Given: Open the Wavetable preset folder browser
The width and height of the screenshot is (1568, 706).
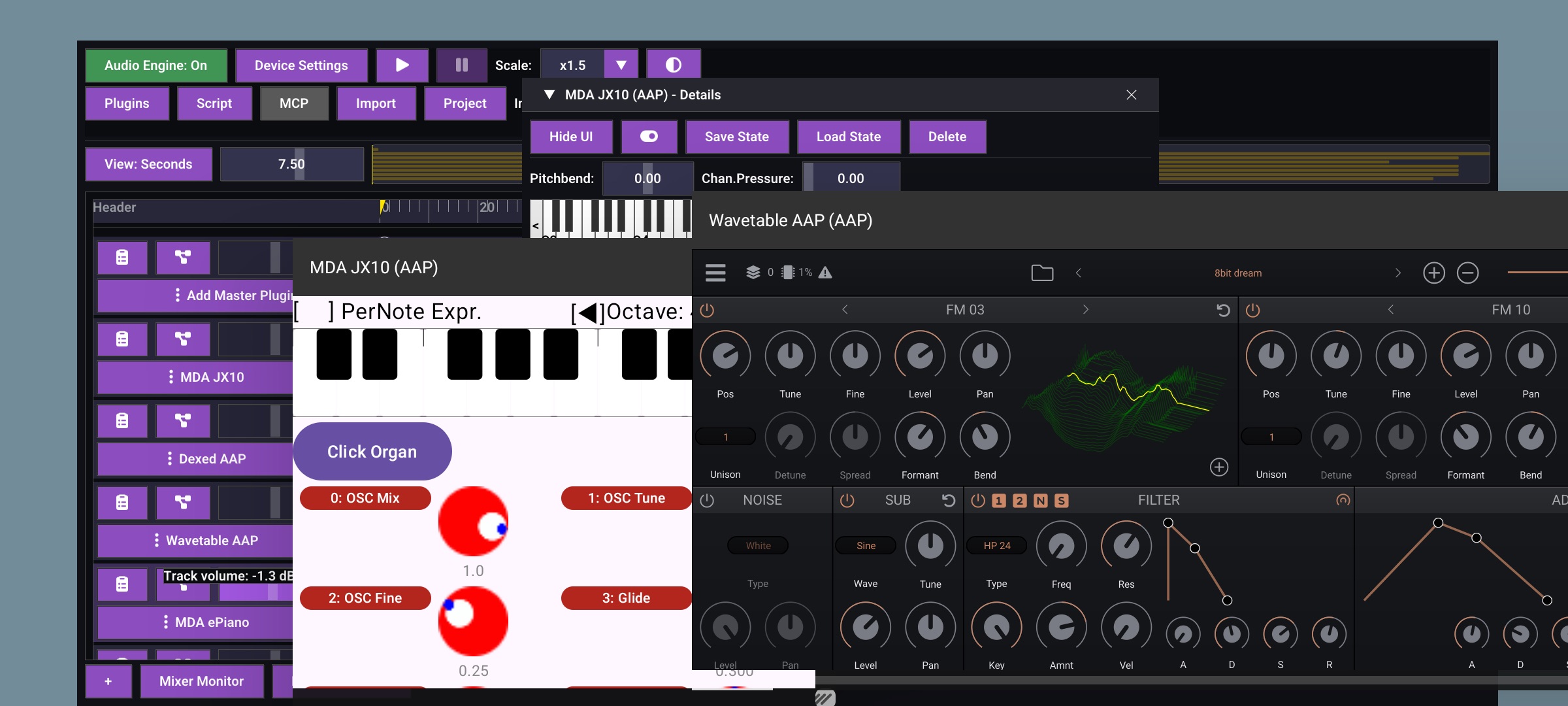Looking at the screenshot, I should (x=1042, y=273).
